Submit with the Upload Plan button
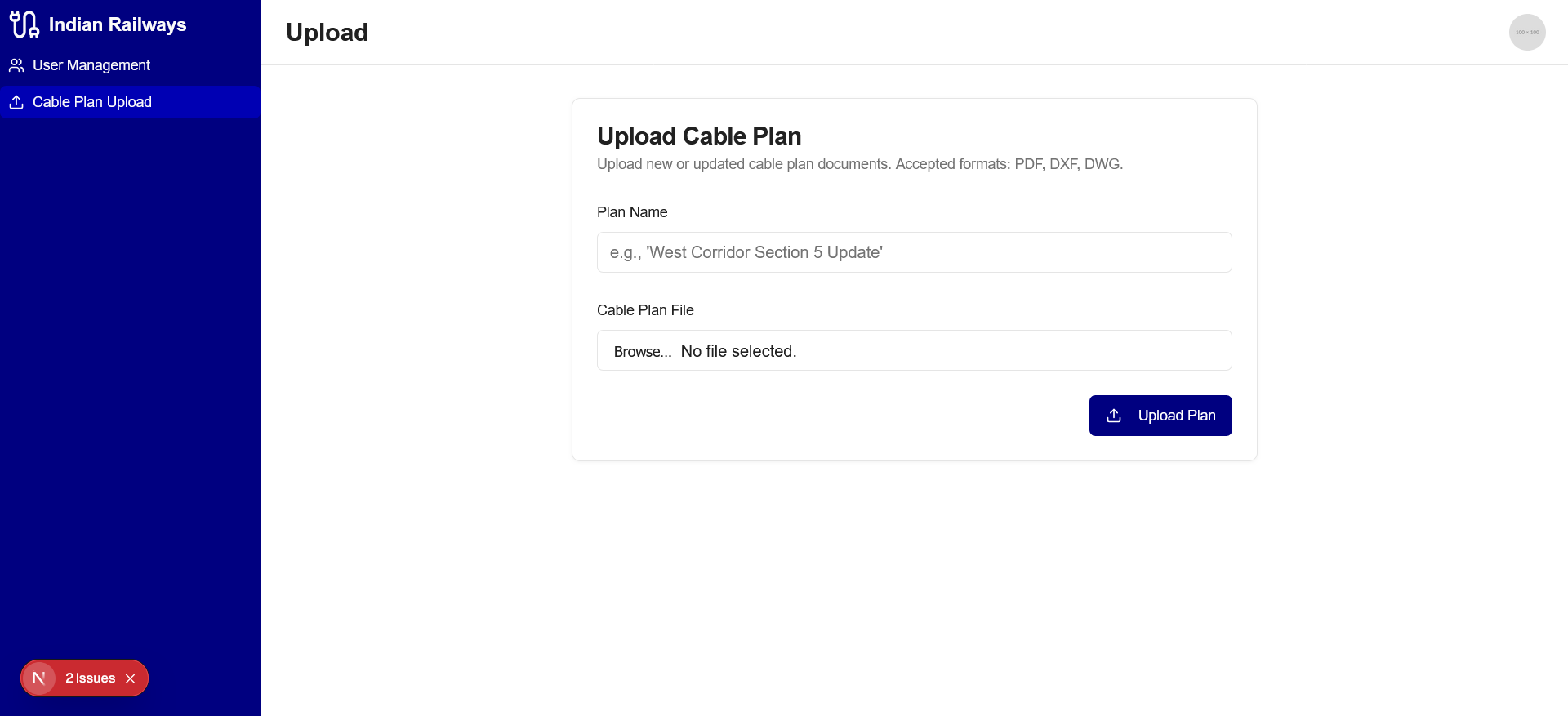 pyautogui.click(x=1160, y=416)
